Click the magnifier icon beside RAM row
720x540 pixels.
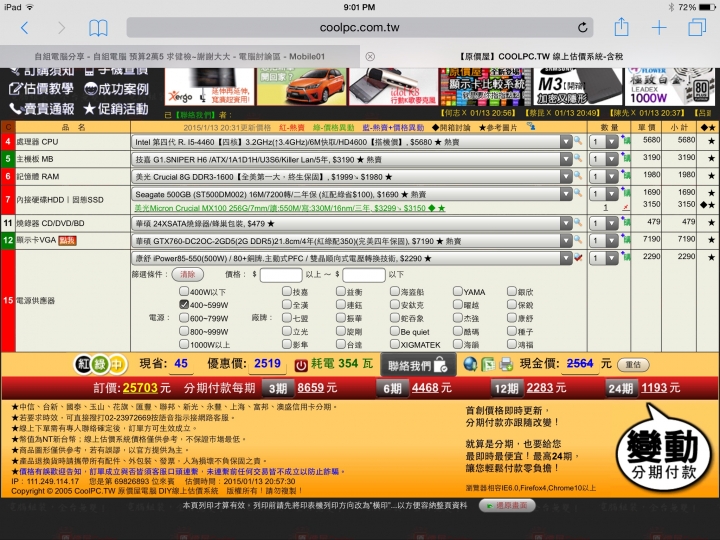(578, 176)
